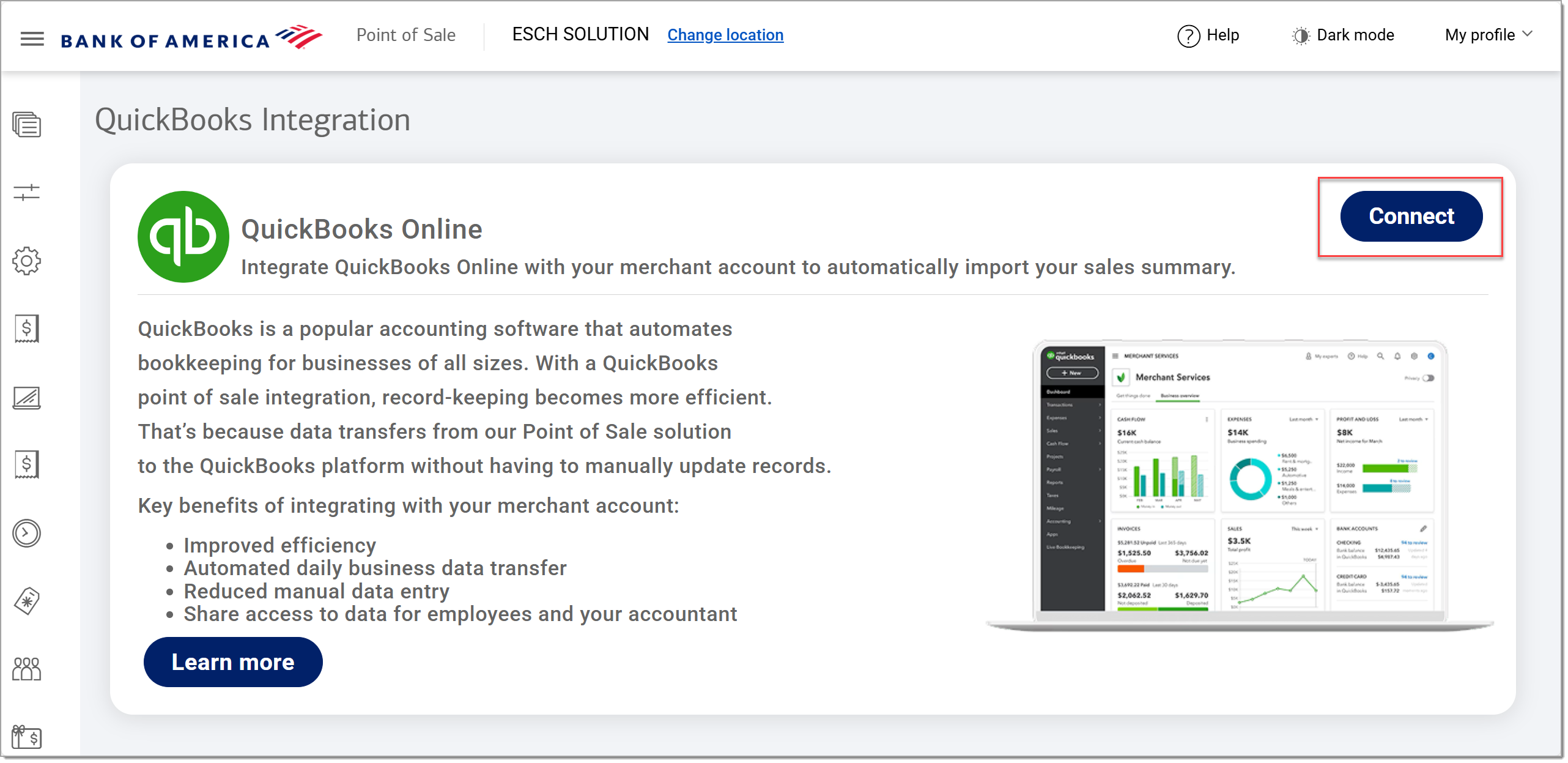Image resolution: width=1568 pixels, height=763 pixels.
Task: Click the gift card icon at sidebar bottom
Action: point(26,737)
